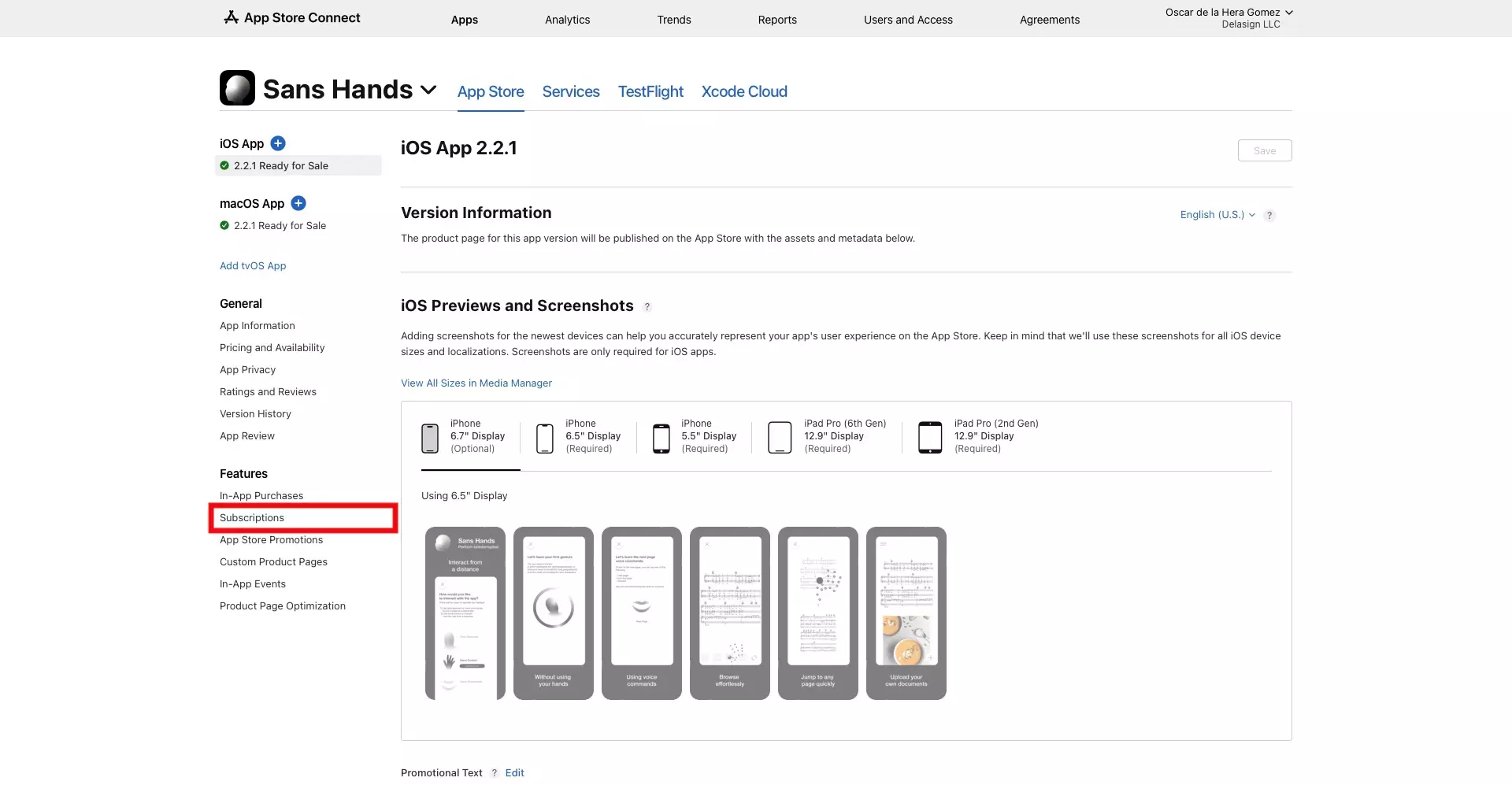Open Ratings and Reviews
The width and height of the screenshot is (1512, 785).
[x=268, y=392]
